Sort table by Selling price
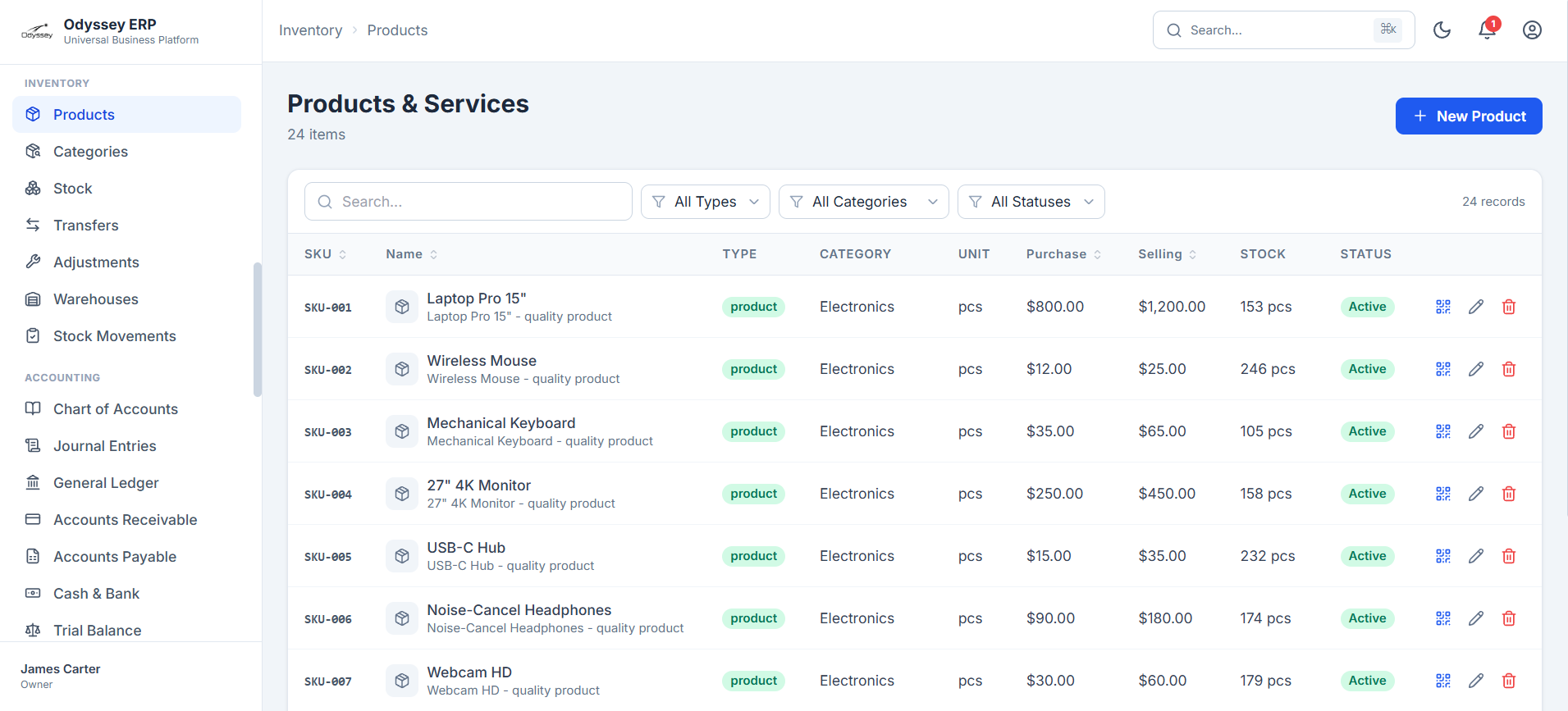This screenshot has height=711, width=1568. pyautogui.click(x=1168, y=254)
